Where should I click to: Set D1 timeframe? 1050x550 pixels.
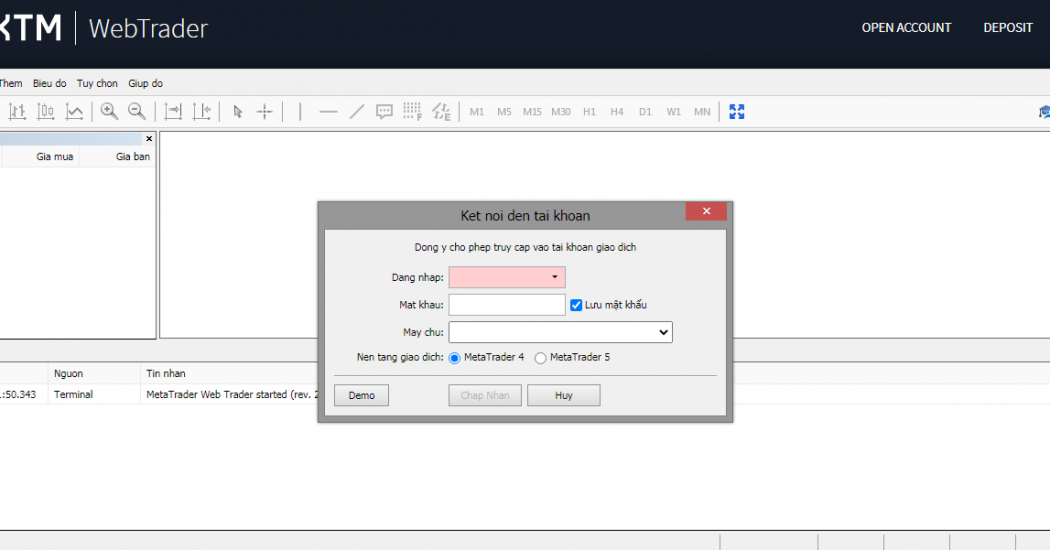tap(645, 112)
